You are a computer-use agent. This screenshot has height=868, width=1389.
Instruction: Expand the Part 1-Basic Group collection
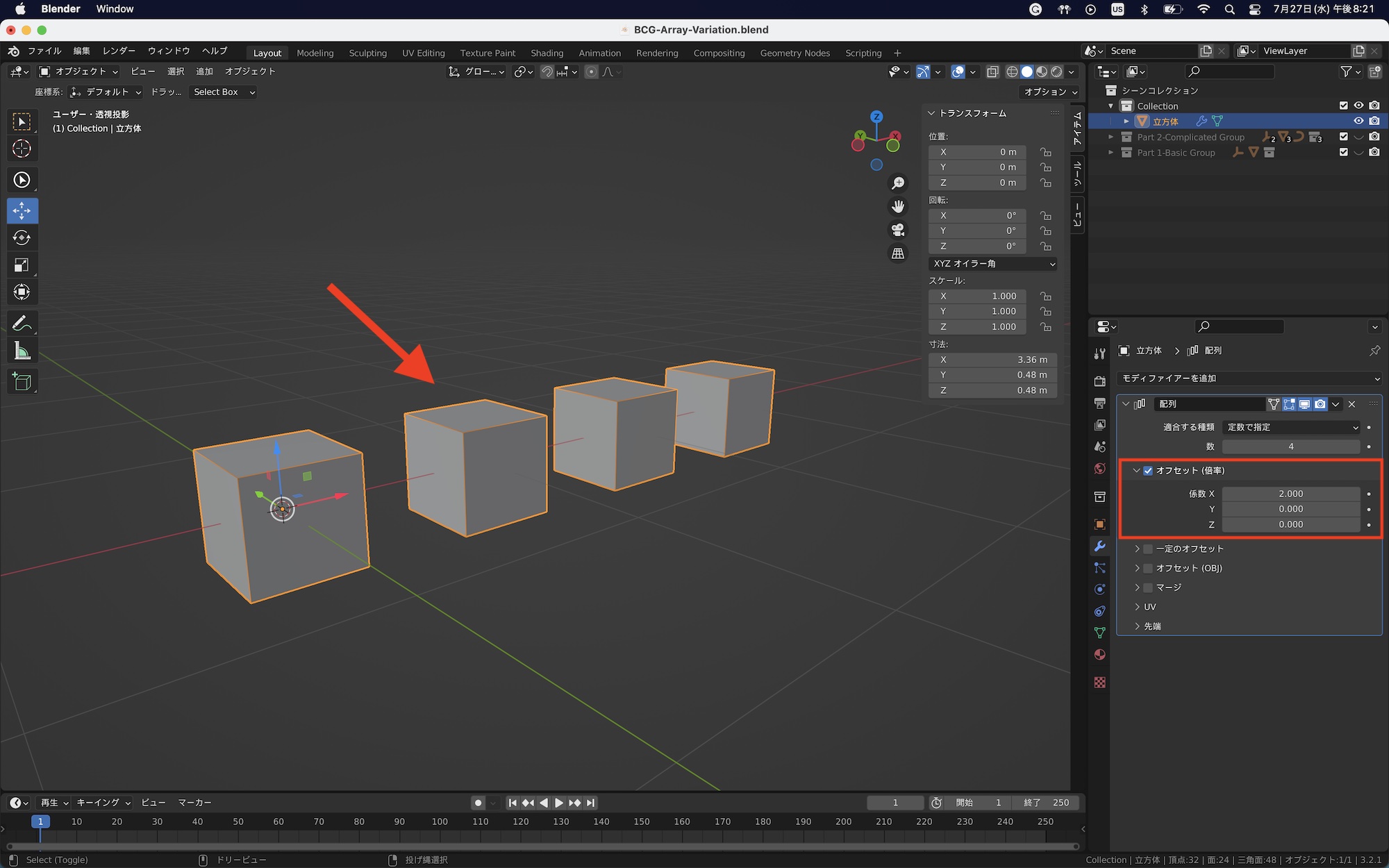(1111, 153)
